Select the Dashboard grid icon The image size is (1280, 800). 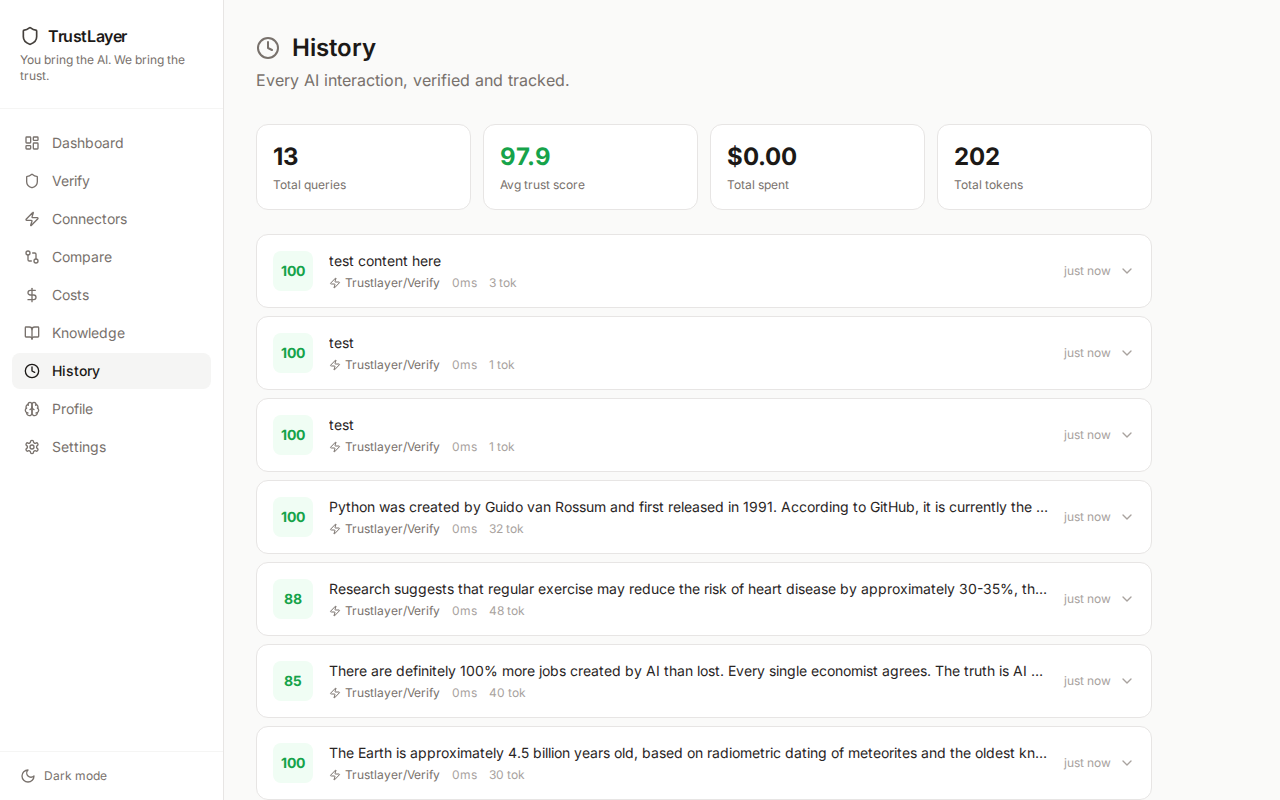click(x=30, y=143)
